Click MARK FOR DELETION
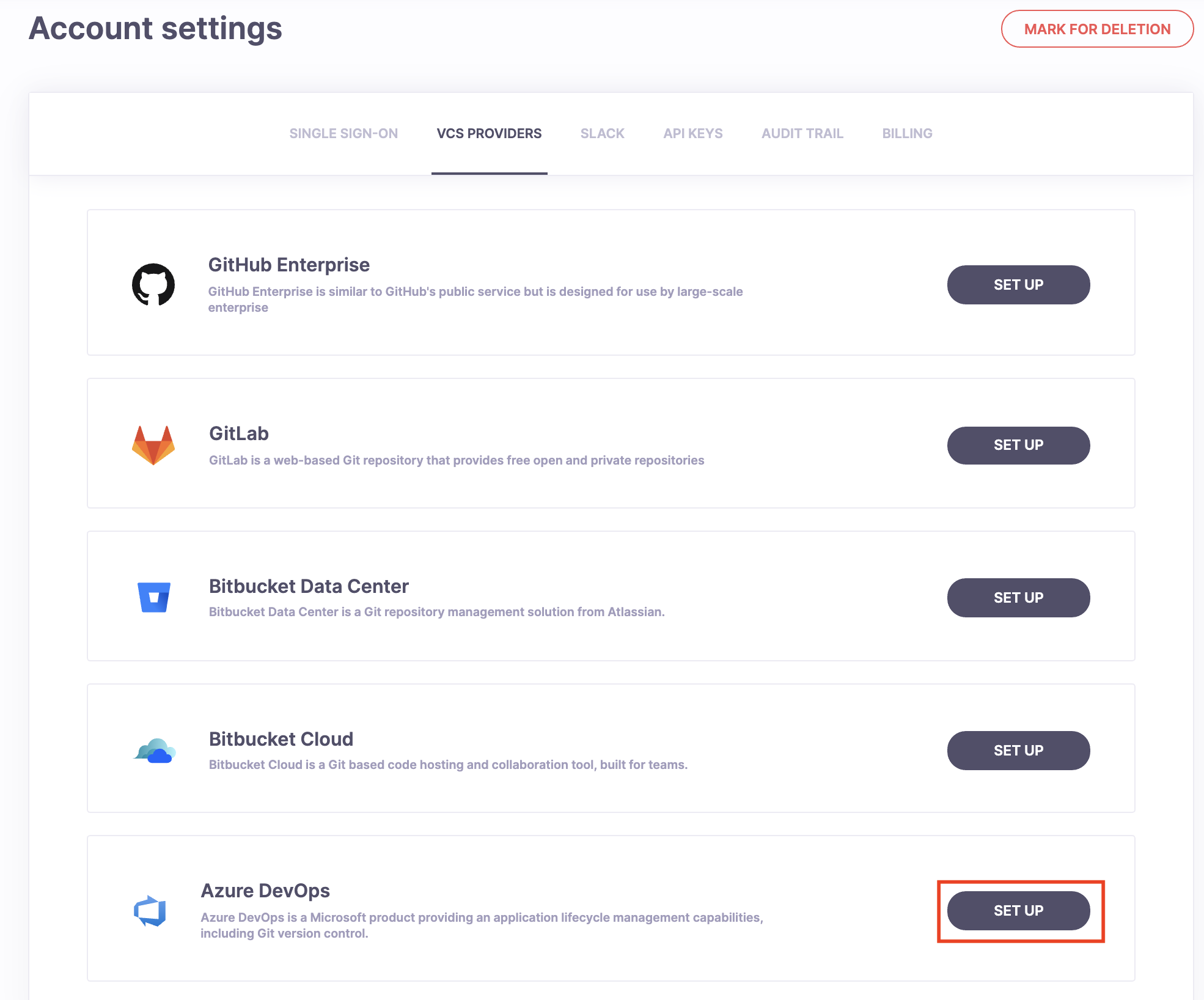Viewport: 1204px width, 1000px height. (x=1096, y=29)
